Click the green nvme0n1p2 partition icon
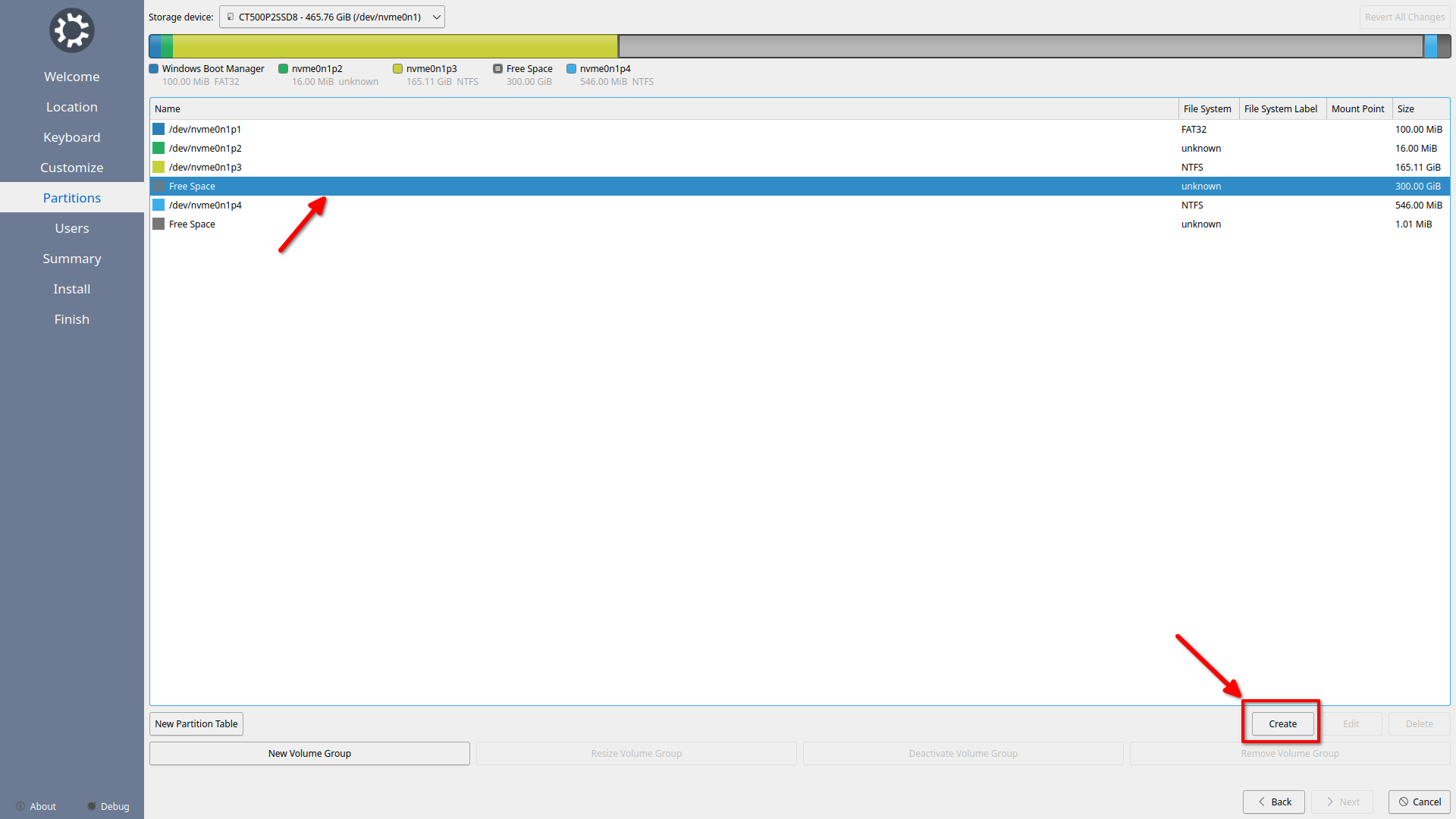This screenshot has height=819, width=1456. [158, 148]
